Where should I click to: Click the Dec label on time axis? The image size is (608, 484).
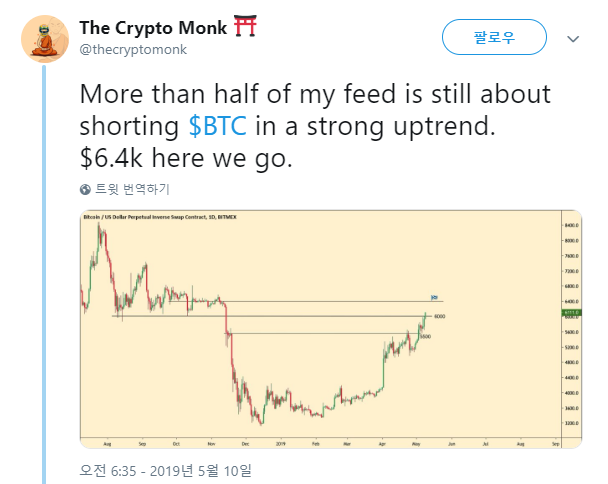tap(245, 444)
